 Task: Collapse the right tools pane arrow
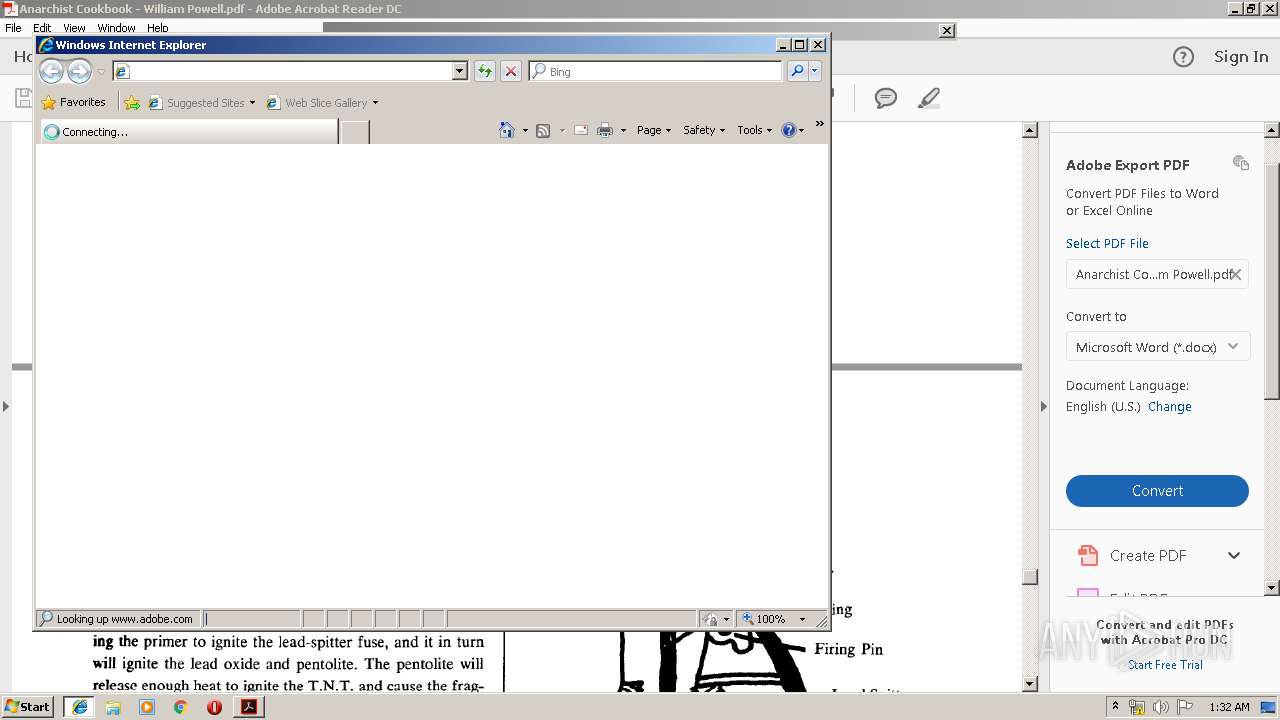[1043, 406]
